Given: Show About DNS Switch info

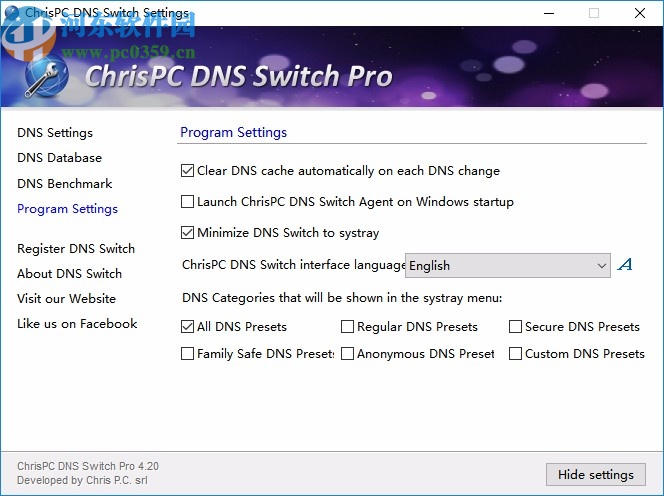Looking at the screenshot, I should point(69,274).
